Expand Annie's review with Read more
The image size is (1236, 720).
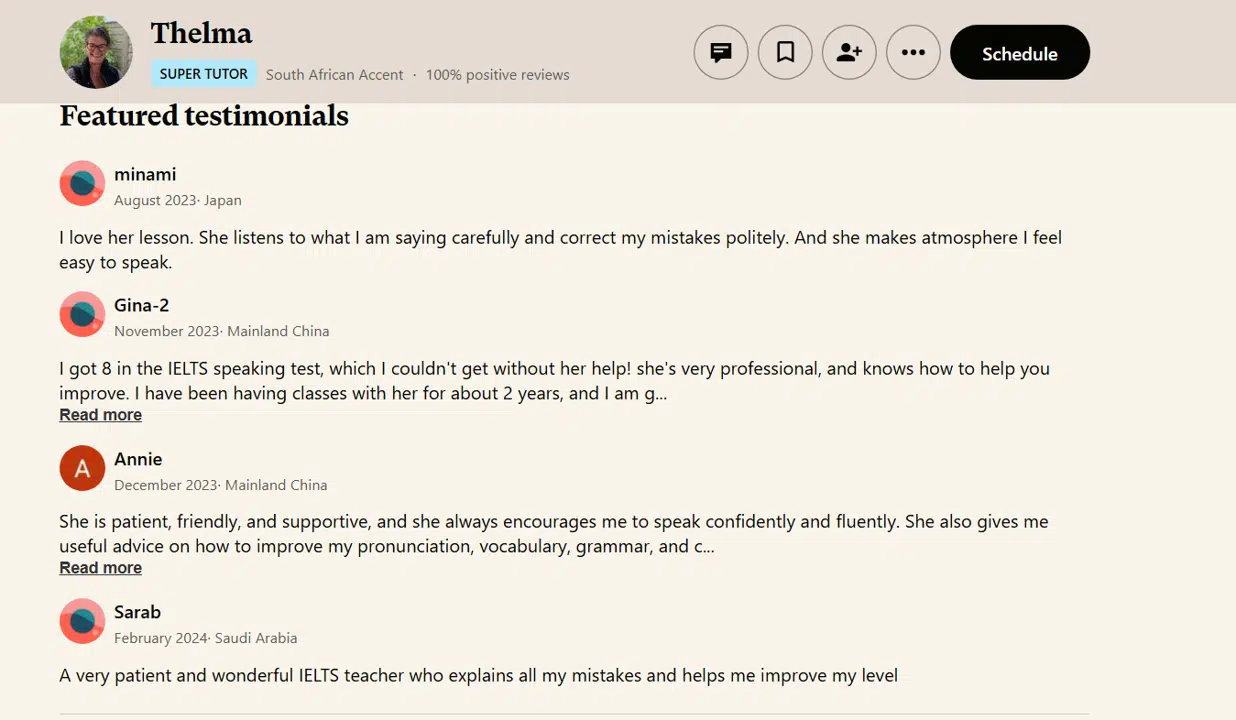point(100,568)
